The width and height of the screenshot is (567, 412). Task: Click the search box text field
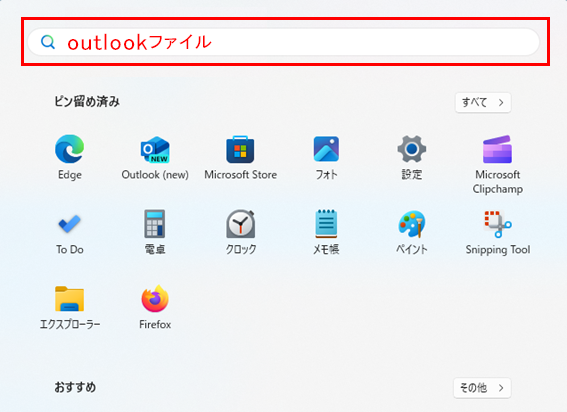(284, 42)
